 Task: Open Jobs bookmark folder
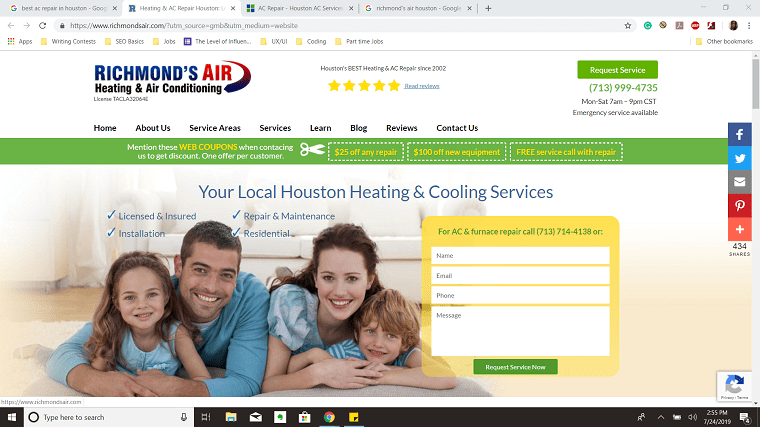pos(164,42)
